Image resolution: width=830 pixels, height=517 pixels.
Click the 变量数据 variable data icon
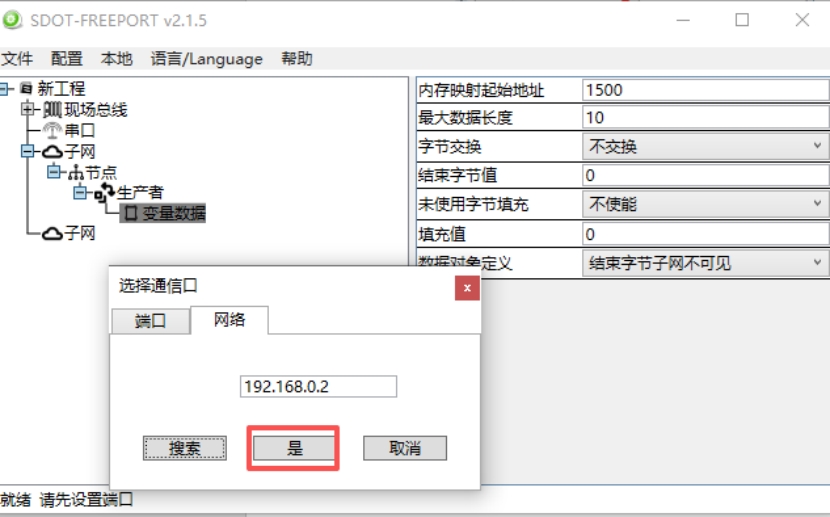(130, 213)
